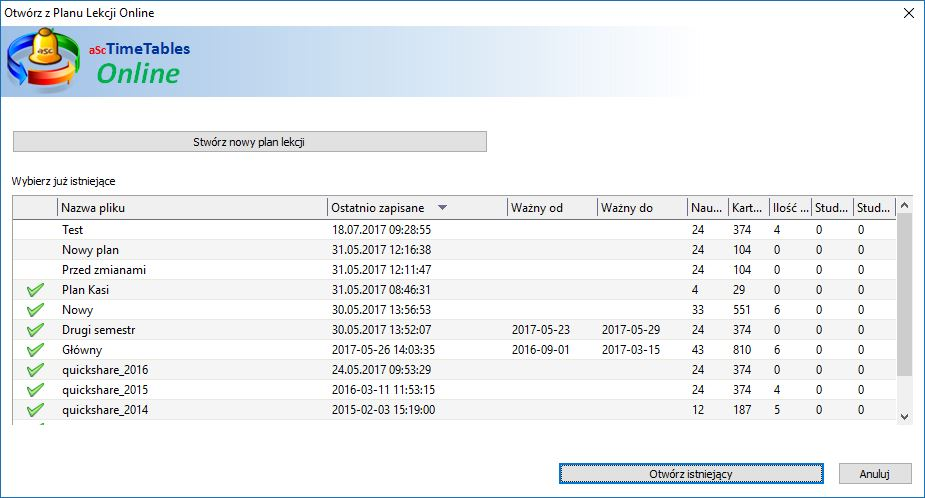Toggle sort arrow on Ostatnio zapisane column
925x498 pixels.
point(442,208)
